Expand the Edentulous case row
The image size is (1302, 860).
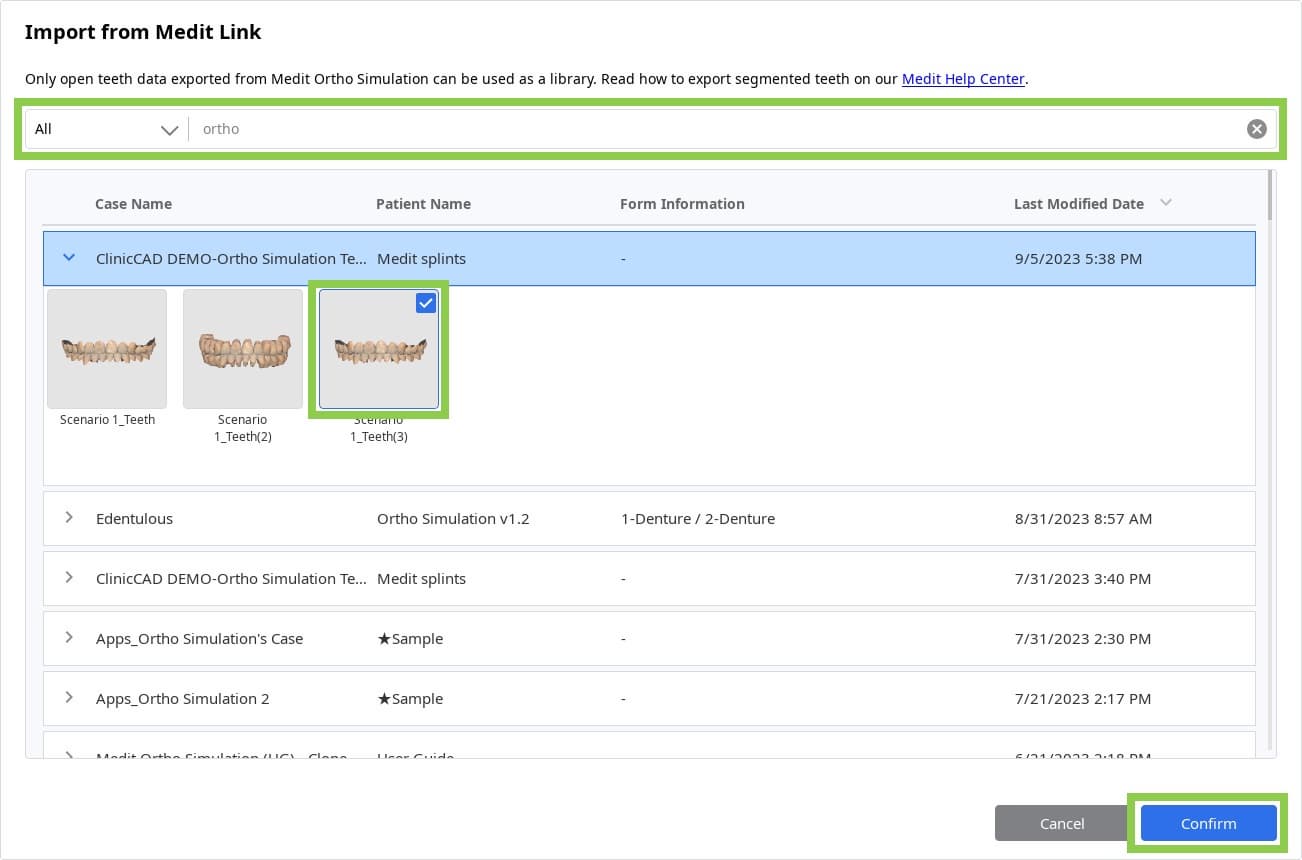[x=69, y=518]
